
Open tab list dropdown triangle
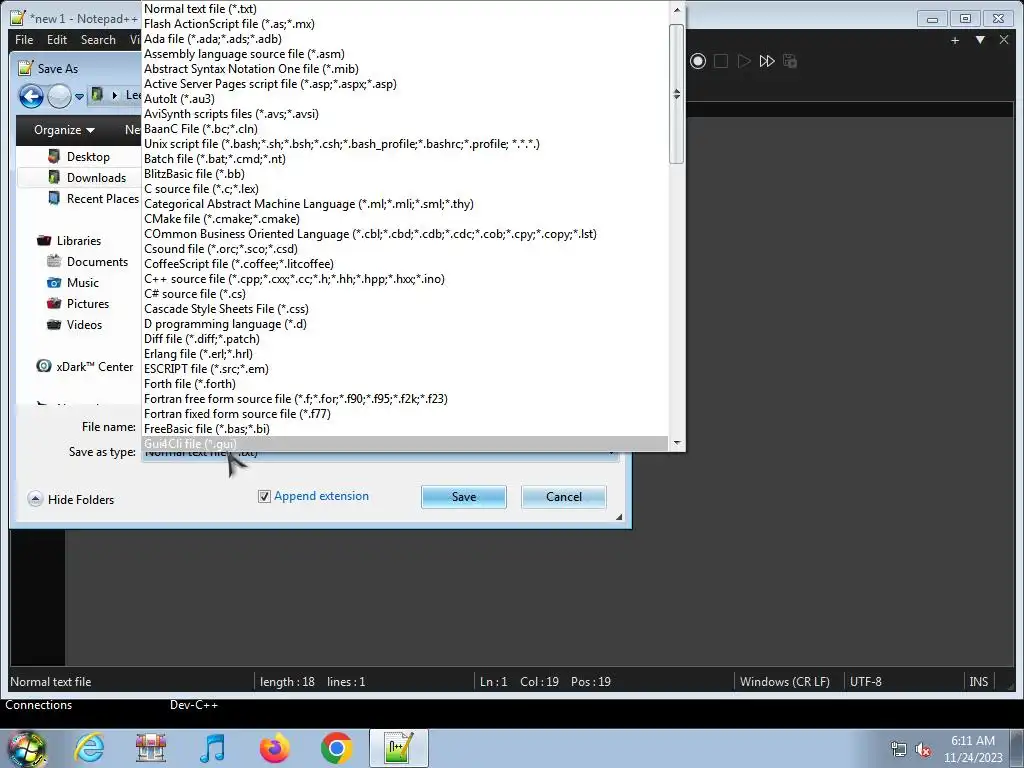[980, 40]
